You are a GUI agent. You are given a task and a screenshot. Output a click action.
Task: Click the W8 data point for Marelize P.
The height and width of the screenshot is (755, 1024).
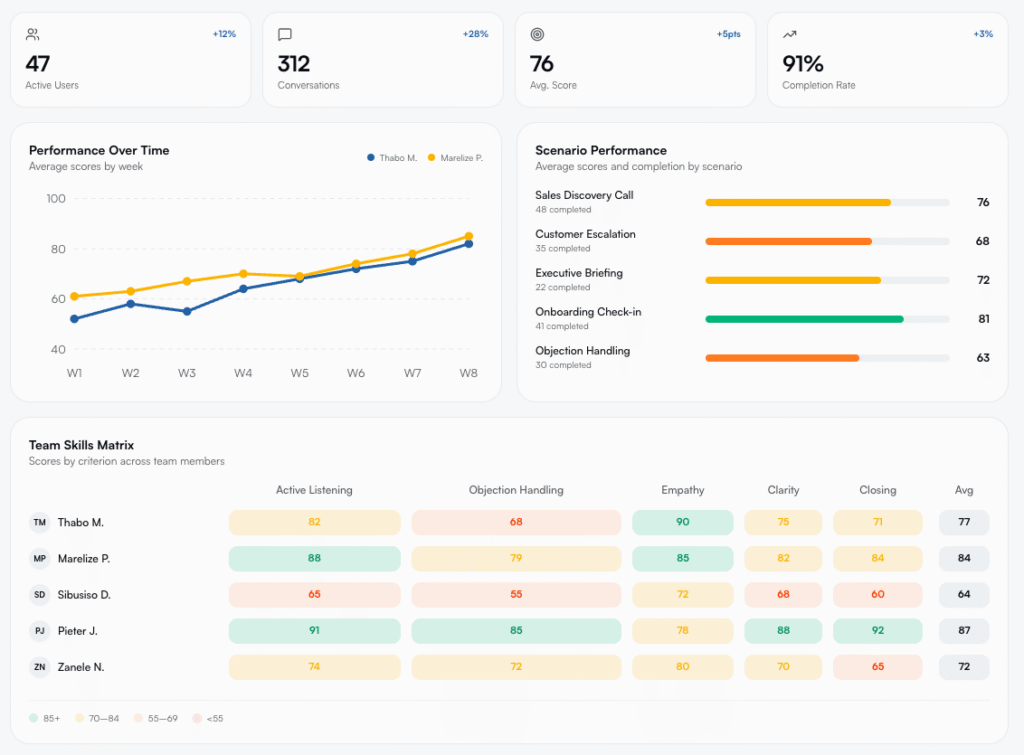point(469,236)
